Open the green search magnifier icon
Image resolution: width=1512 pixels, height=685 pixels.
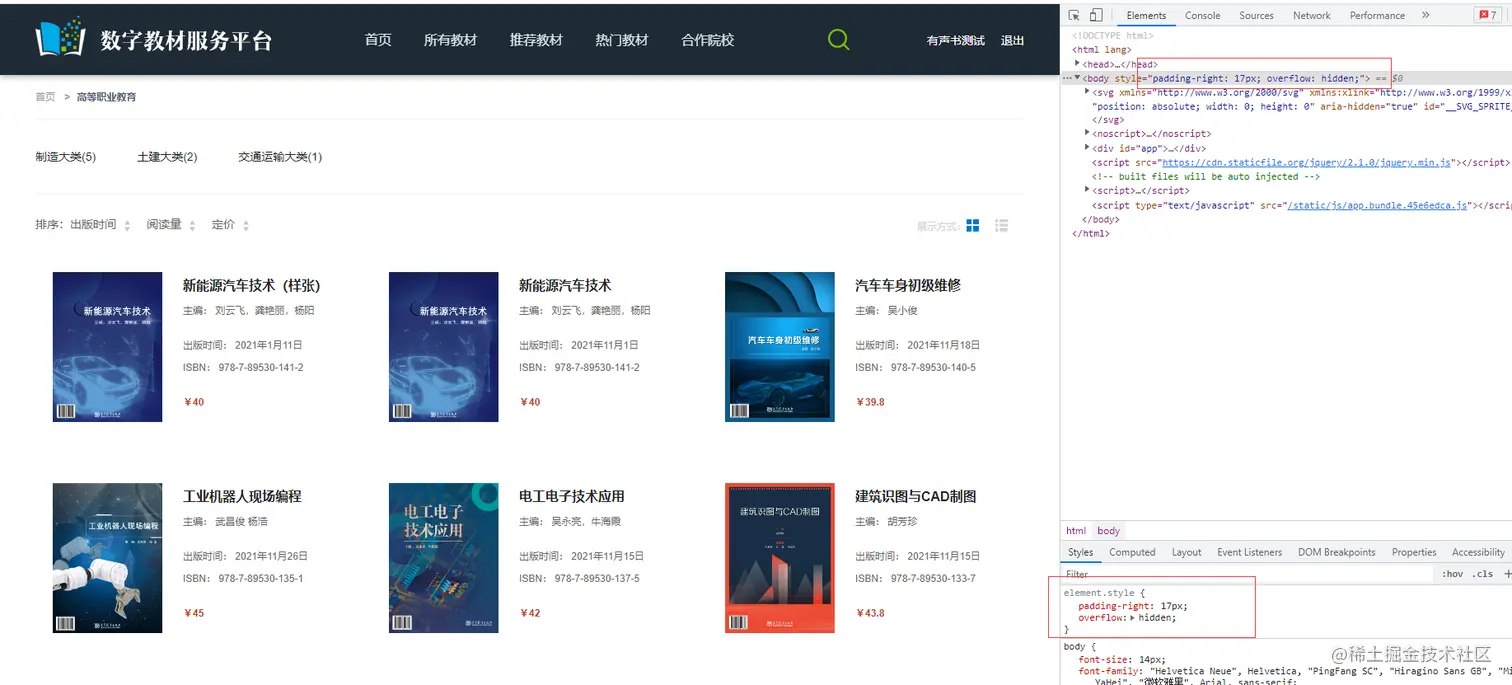point(839,40)
